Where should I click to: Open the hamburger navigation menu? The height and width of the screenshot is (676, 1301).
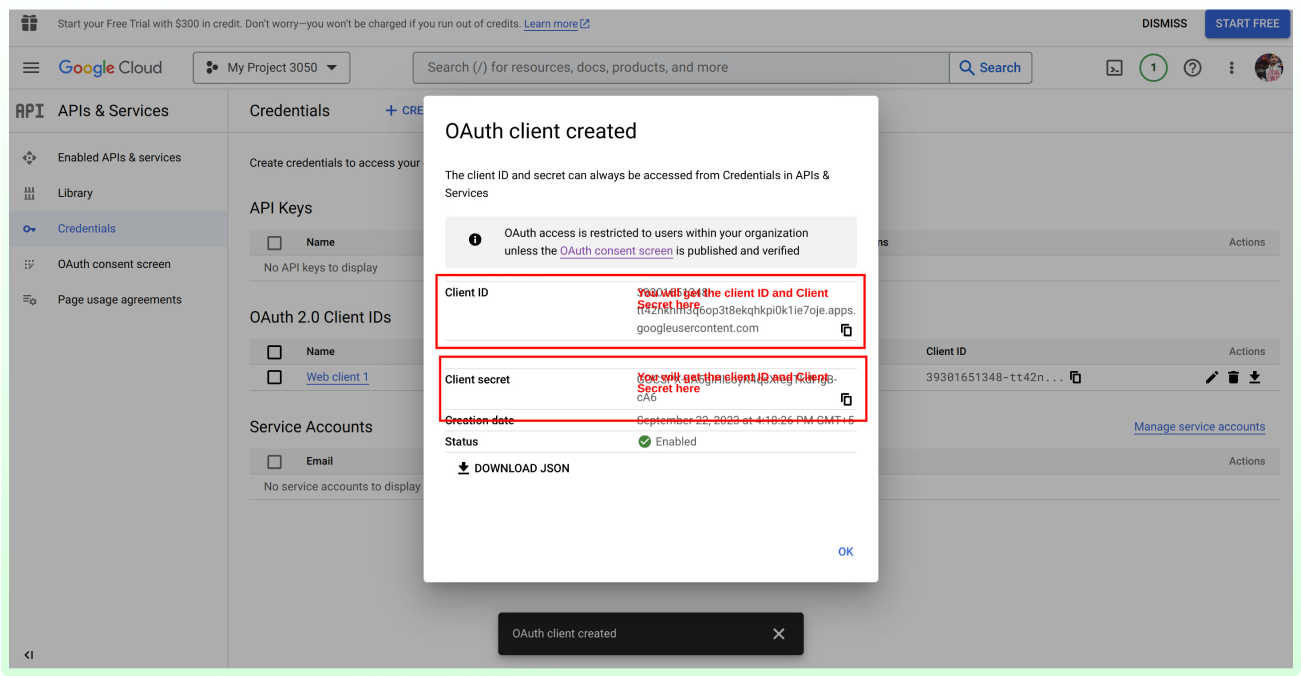point(31,68)
